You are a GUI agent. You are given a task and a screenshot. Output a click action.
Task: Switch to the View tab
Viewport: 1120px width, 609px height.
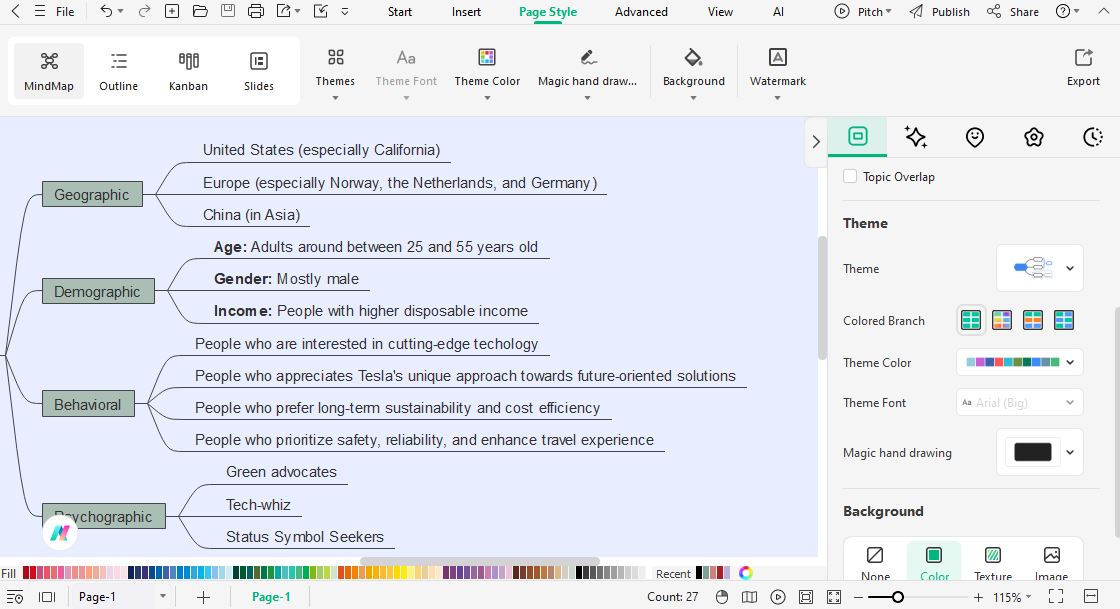point(720,11)
